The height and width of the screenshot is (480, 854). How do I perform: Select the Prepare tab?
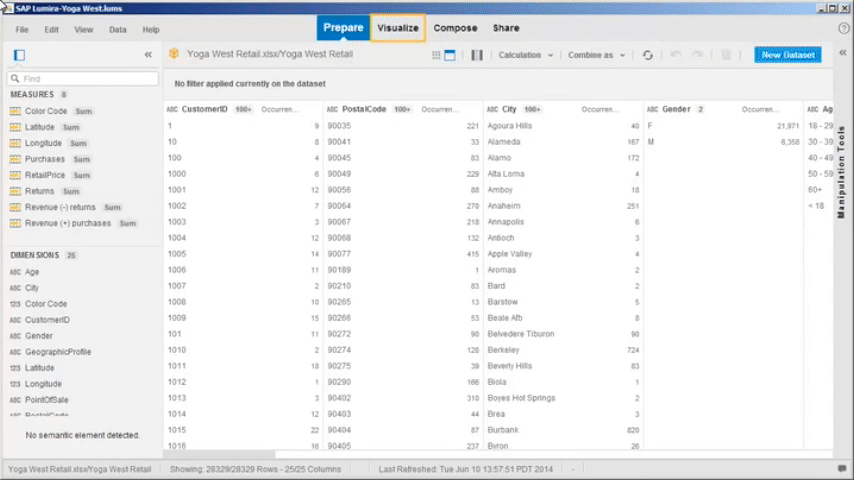343,28
